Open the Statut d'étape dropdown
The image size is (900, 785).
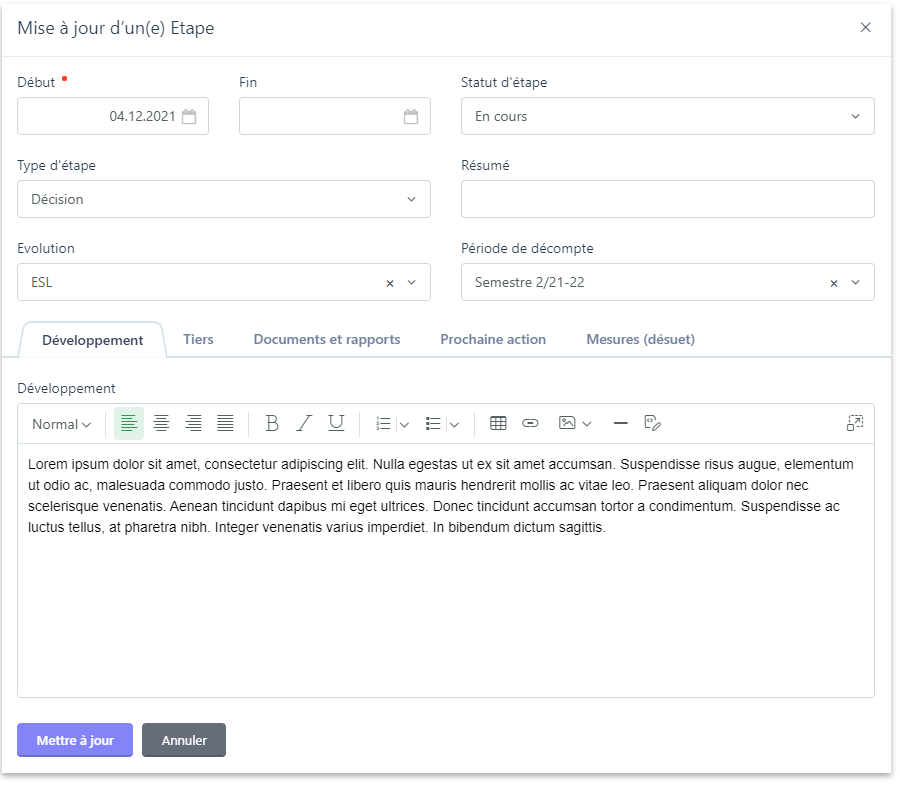pos(667,116)
